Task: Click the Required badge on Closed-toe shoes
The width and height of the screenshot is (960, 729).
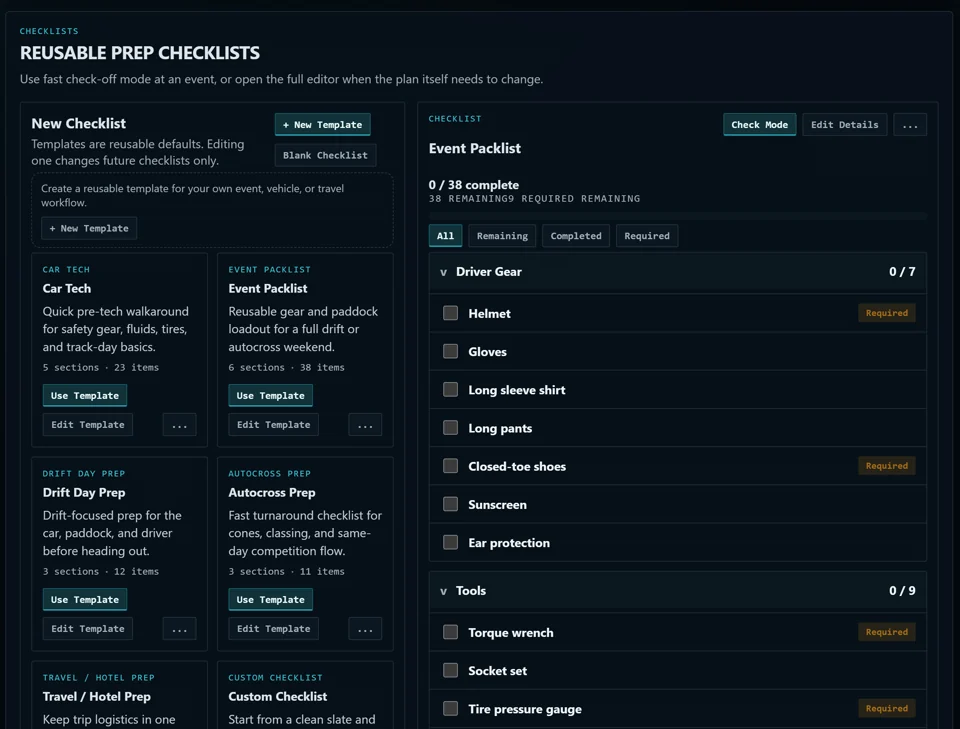Action: [x=887, y=466]
